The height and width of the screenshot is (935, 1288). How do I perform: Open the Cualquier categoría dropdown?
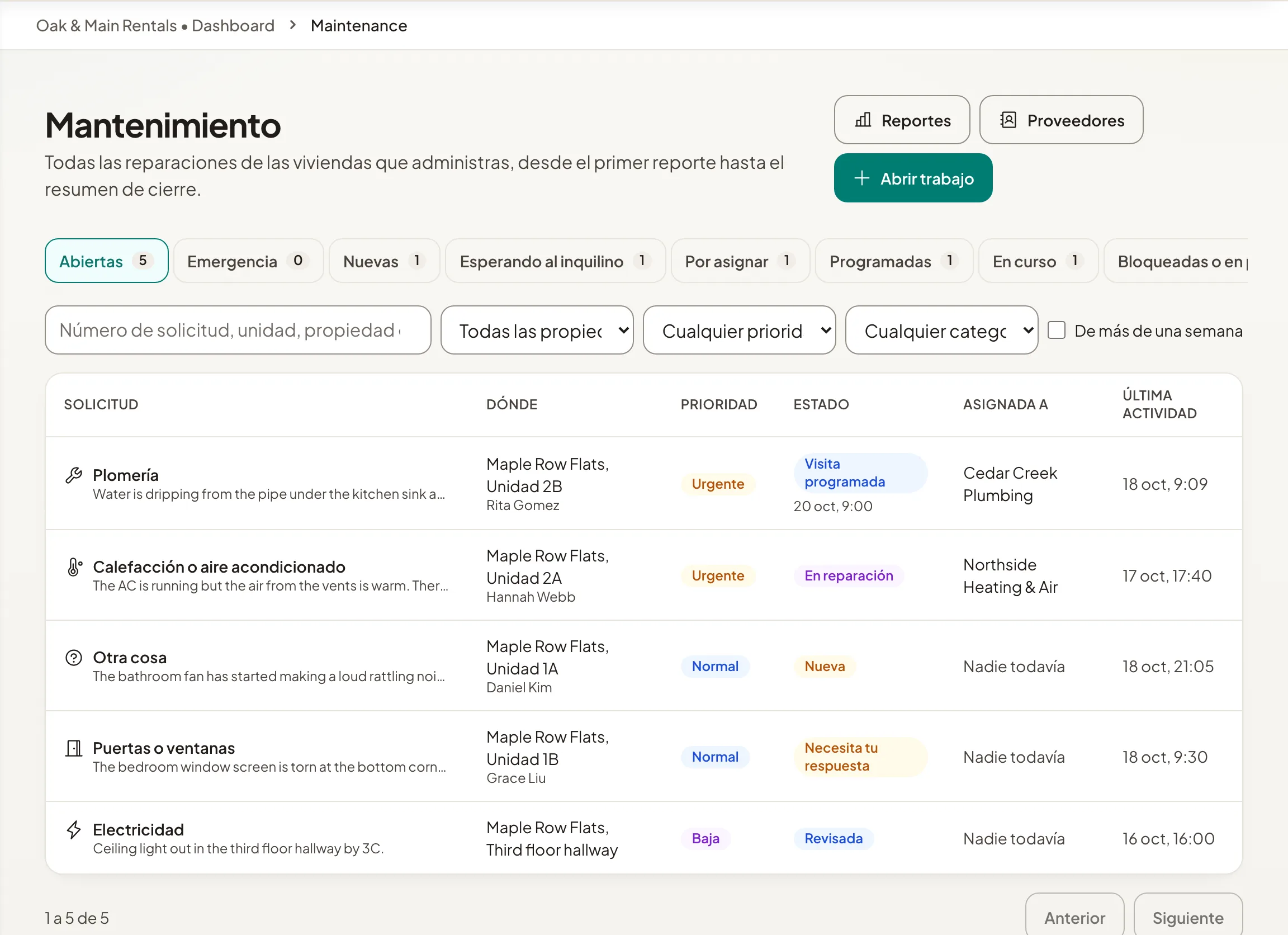941,330
